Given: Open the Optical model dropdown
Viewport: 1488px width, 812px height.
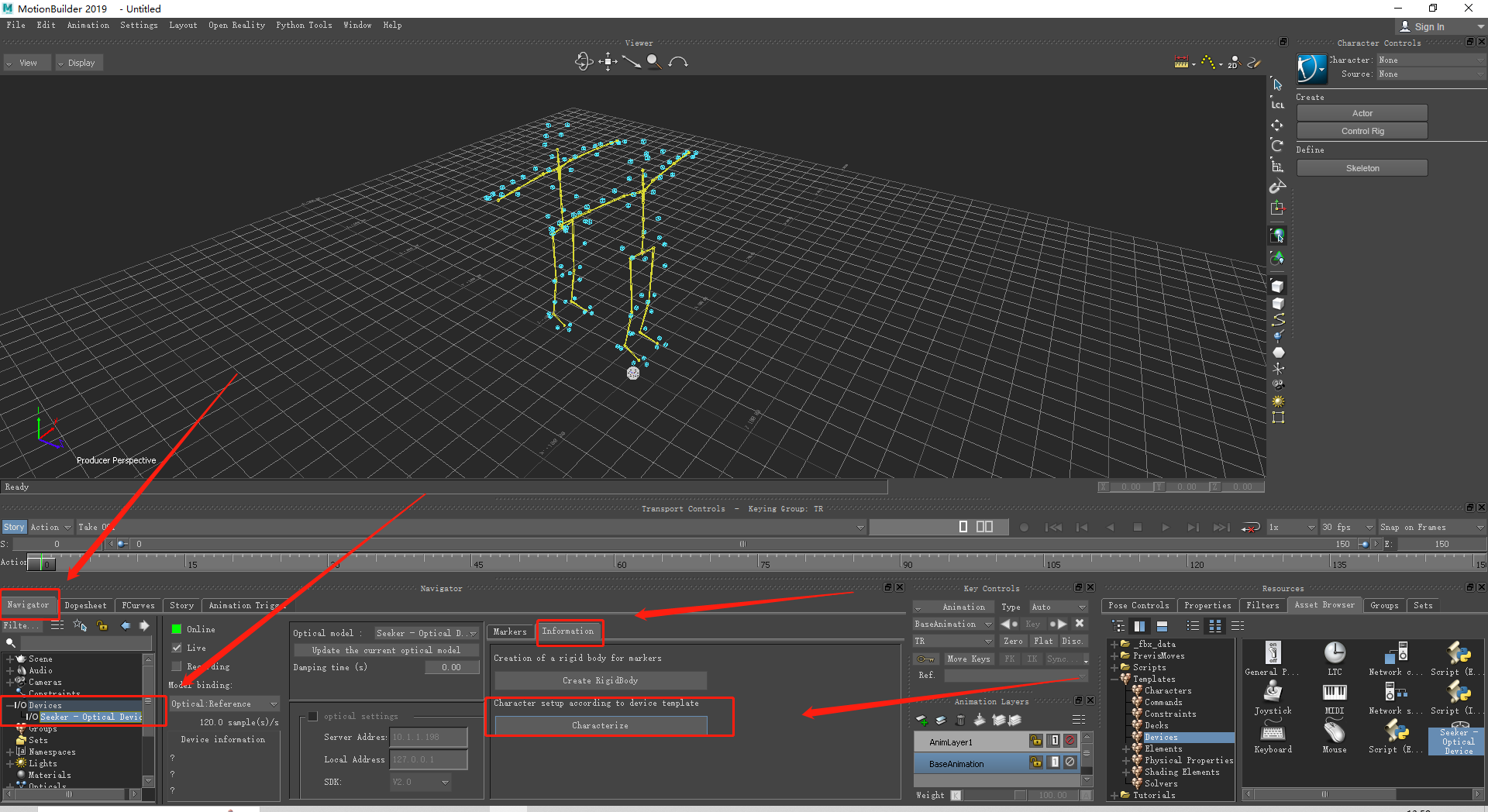Looking at the screenshot, I should pos(426,633).
